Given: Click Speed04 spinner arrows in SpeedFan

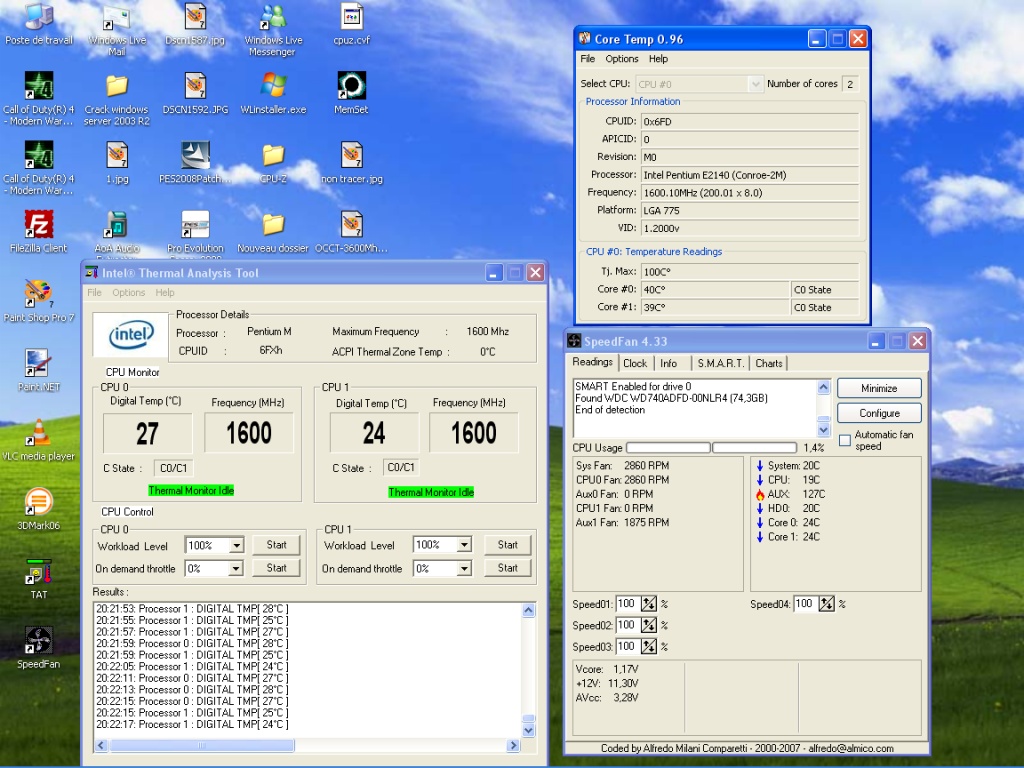Looking at the screenshot, I should [826, 604].
